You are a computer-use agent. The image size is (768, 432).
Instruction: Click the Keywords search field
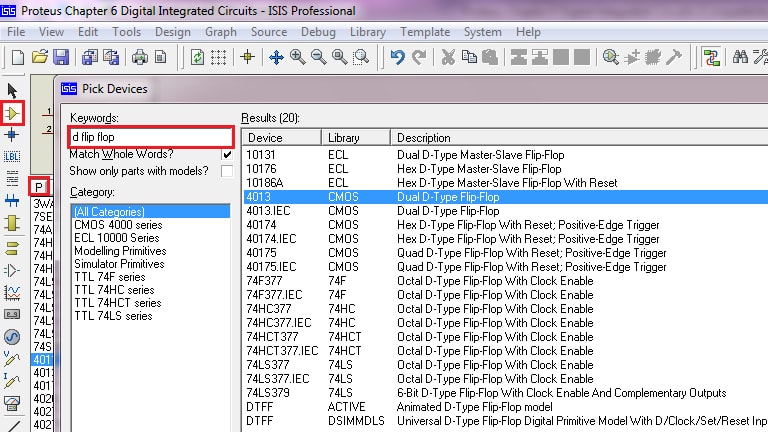tap(150, 136)
